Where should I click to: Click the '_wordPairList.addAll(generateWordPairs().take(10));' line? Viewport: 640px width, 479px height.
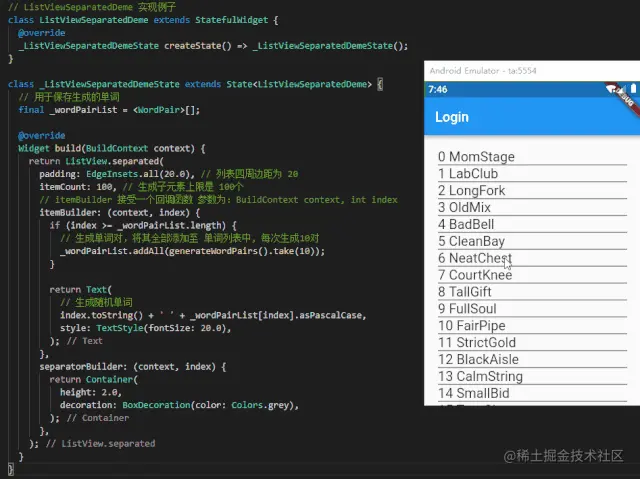point(192,251)
